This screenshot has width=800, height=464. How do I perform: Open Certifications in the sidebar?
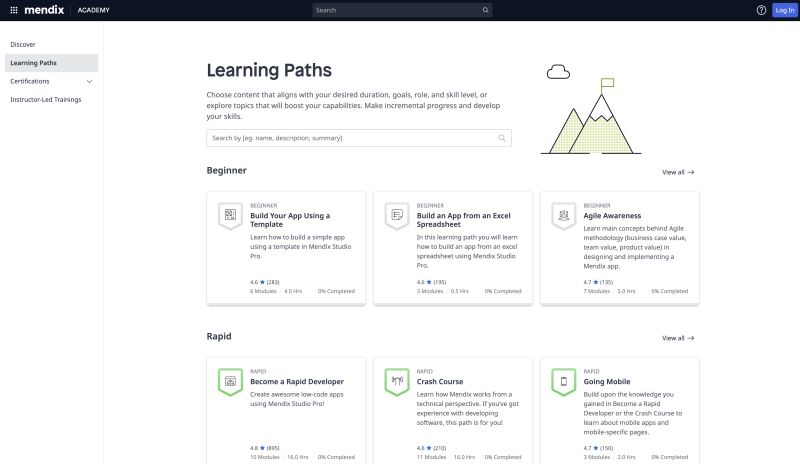click(30, 81)
